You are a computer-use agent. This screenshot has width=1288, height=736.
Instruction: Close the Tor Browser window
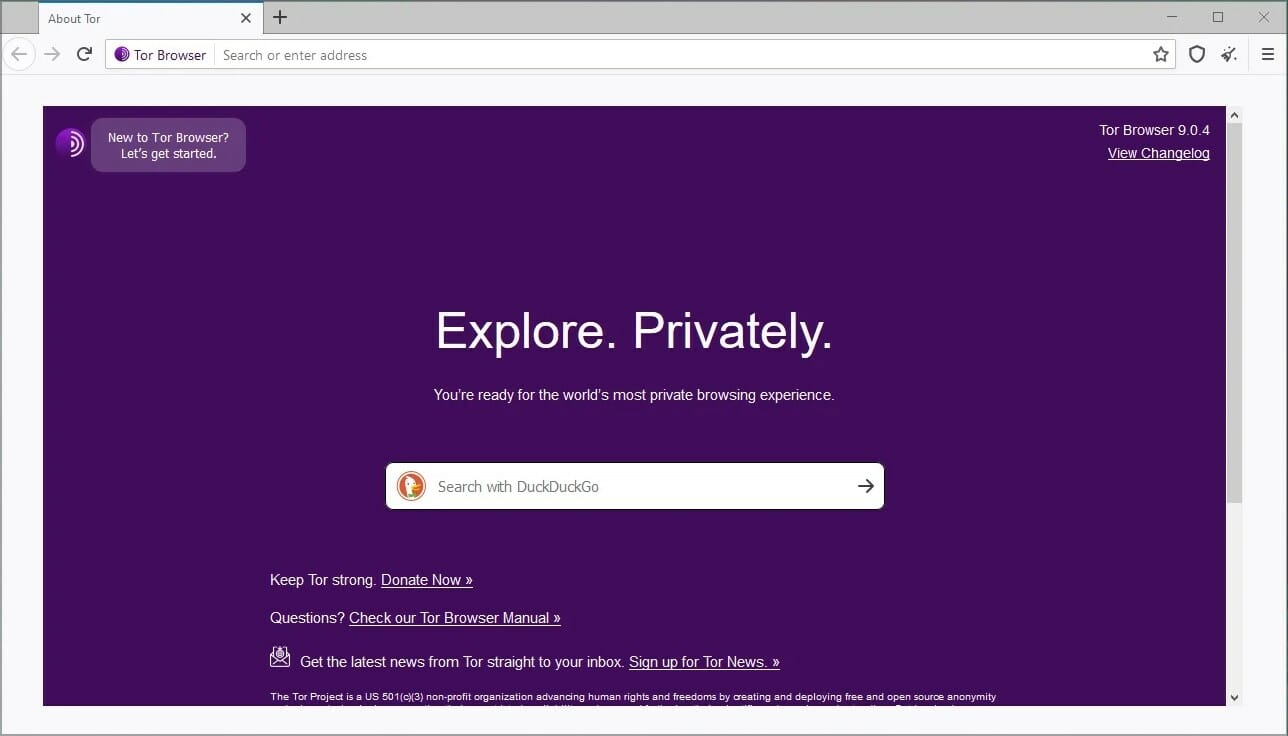tap(1263, 17)
